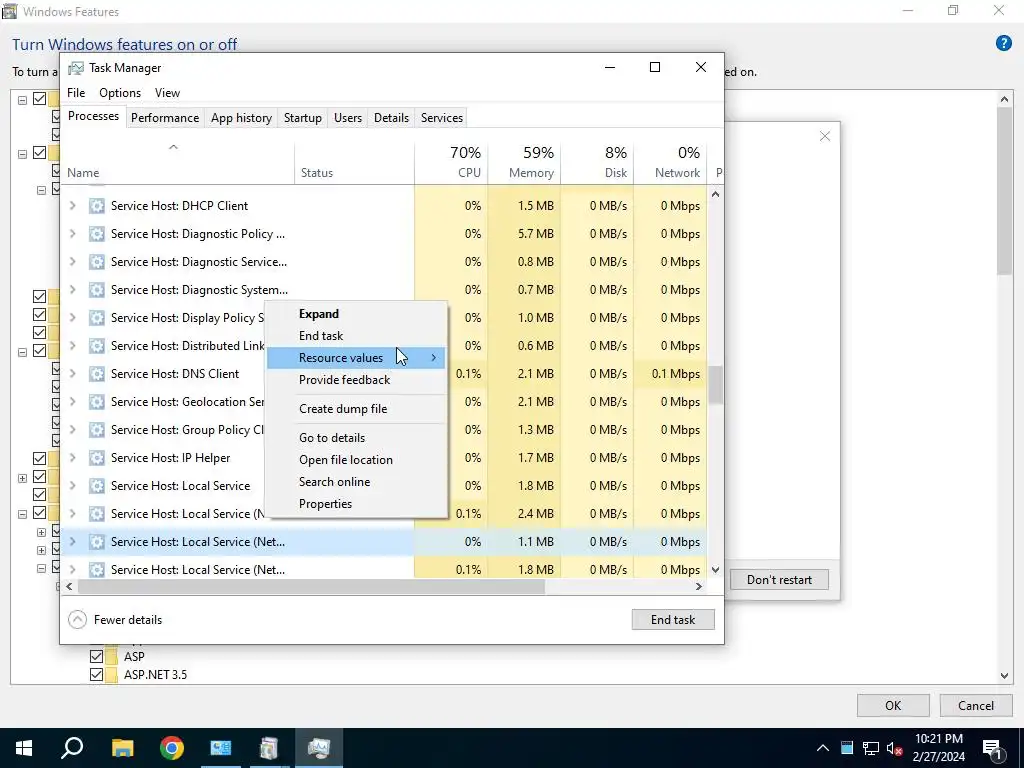Expand the Service Host: Diagnostic Policy row
This screenshot has height=768, width=1024.
[72, 234]
